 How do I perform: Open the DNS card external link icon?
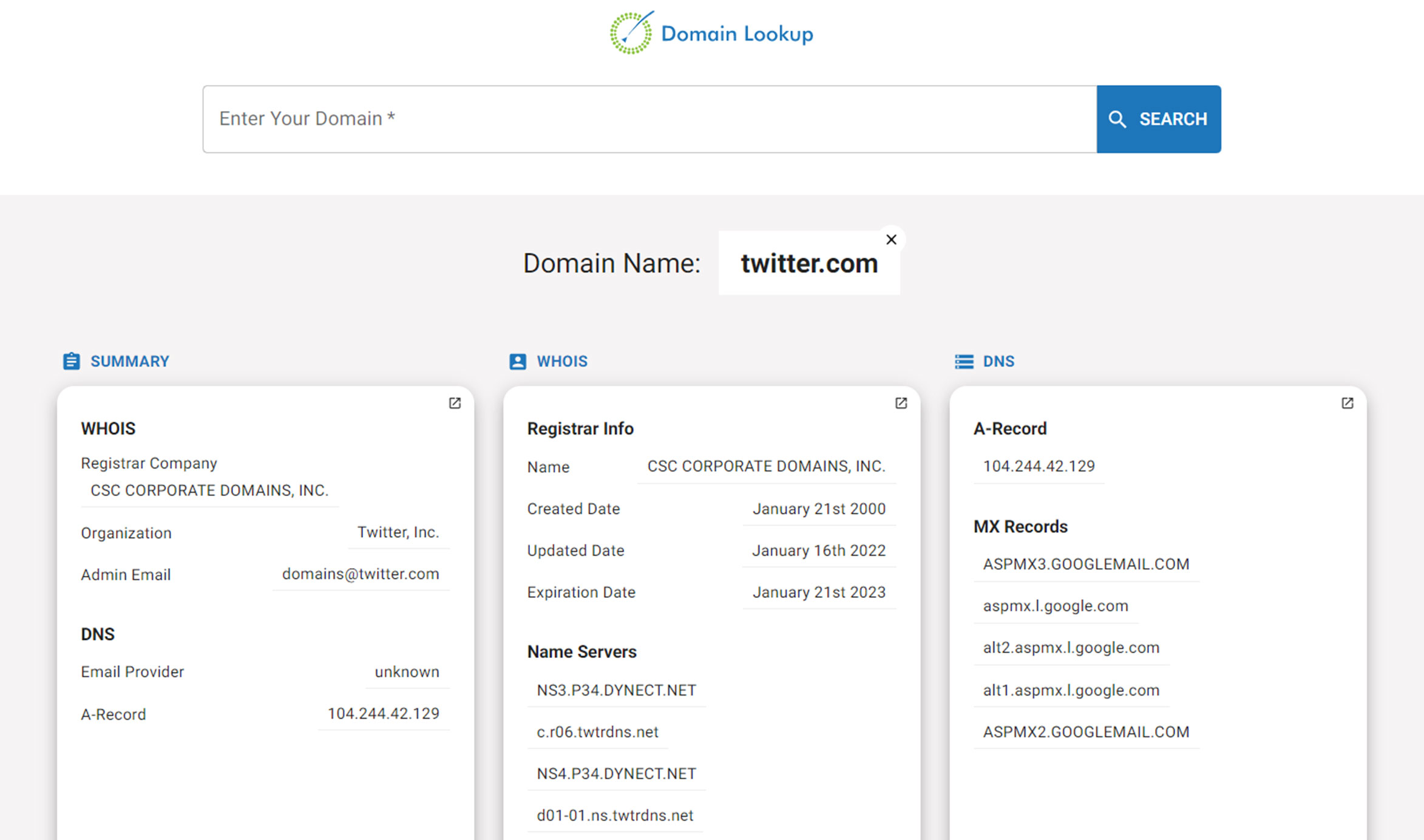[x=1347, y=403]
